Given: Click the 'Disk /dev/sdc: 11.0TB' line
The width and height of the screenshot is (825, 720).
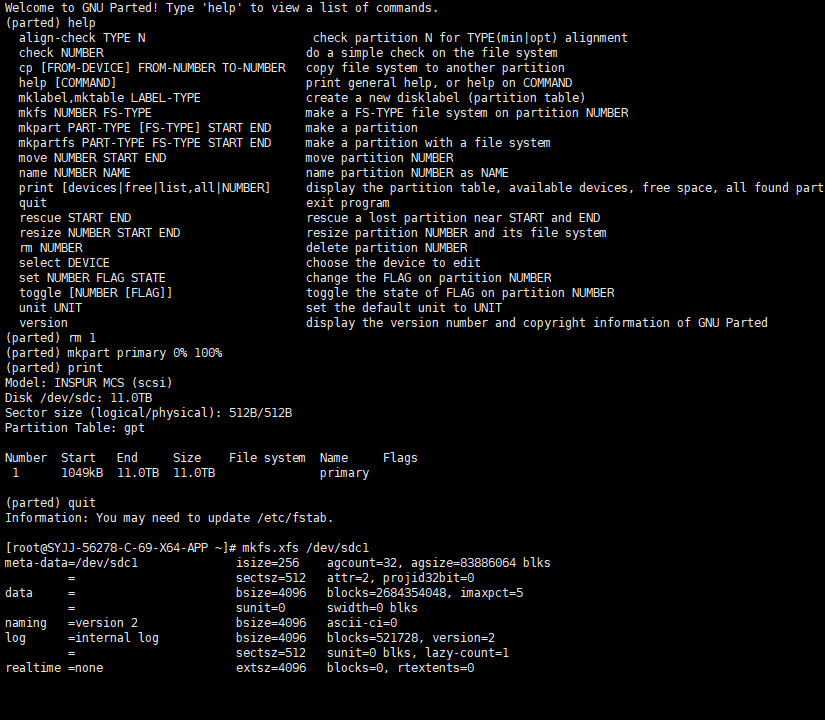Looking at the screenshot, I should click(x=78, y=398).
